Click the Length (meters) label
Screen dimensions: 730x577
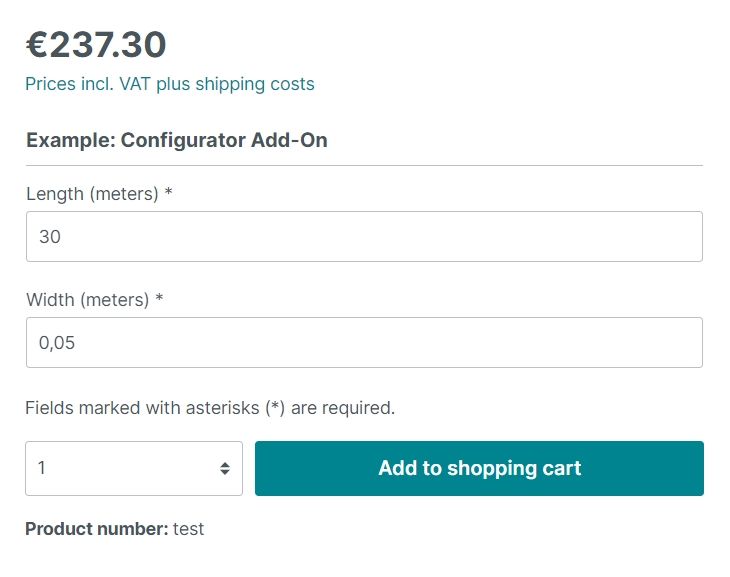click(x=92, y=194)
